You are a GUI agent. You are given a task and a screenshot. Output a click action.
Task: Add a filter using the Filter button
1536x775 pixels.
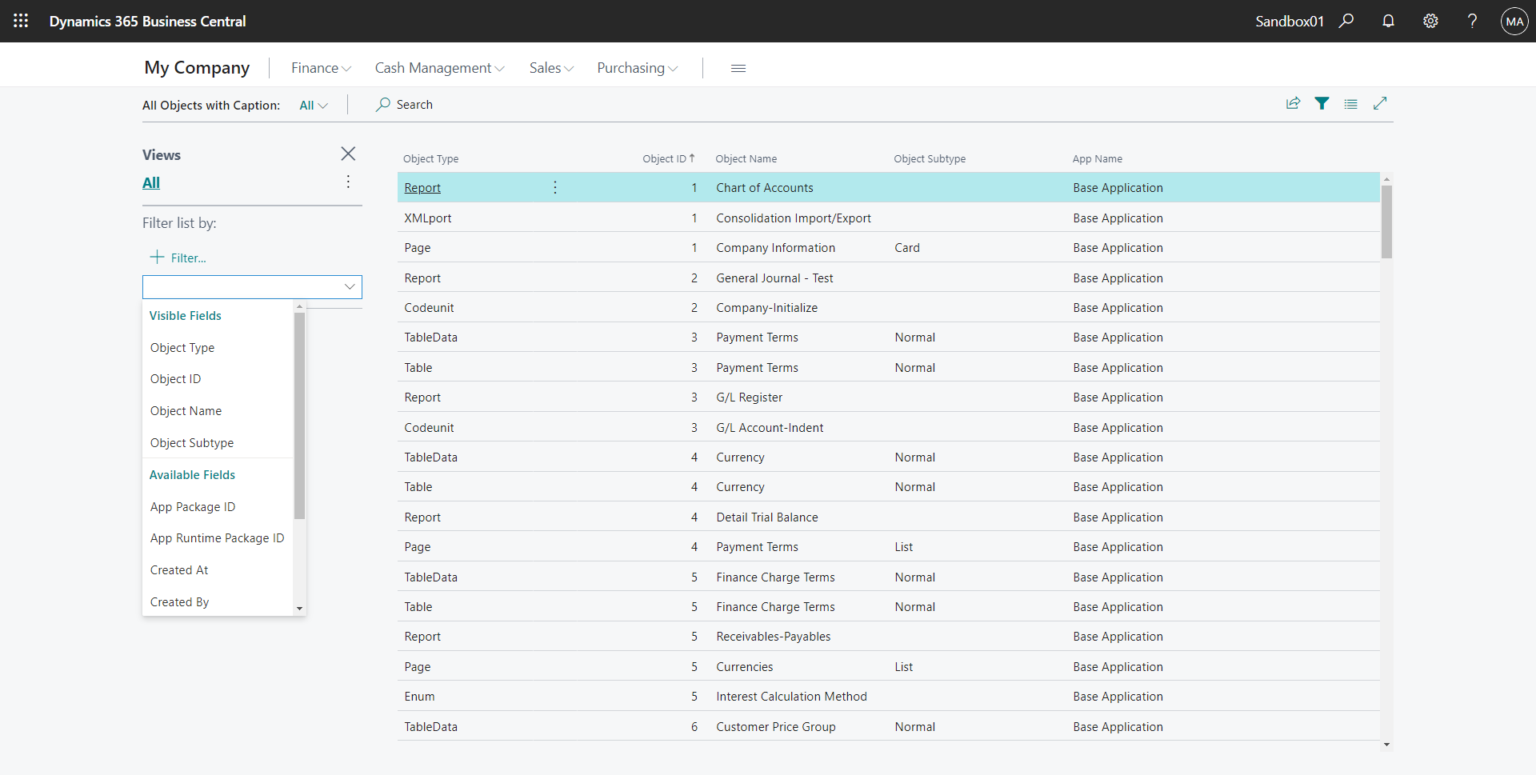coord(178,257)
